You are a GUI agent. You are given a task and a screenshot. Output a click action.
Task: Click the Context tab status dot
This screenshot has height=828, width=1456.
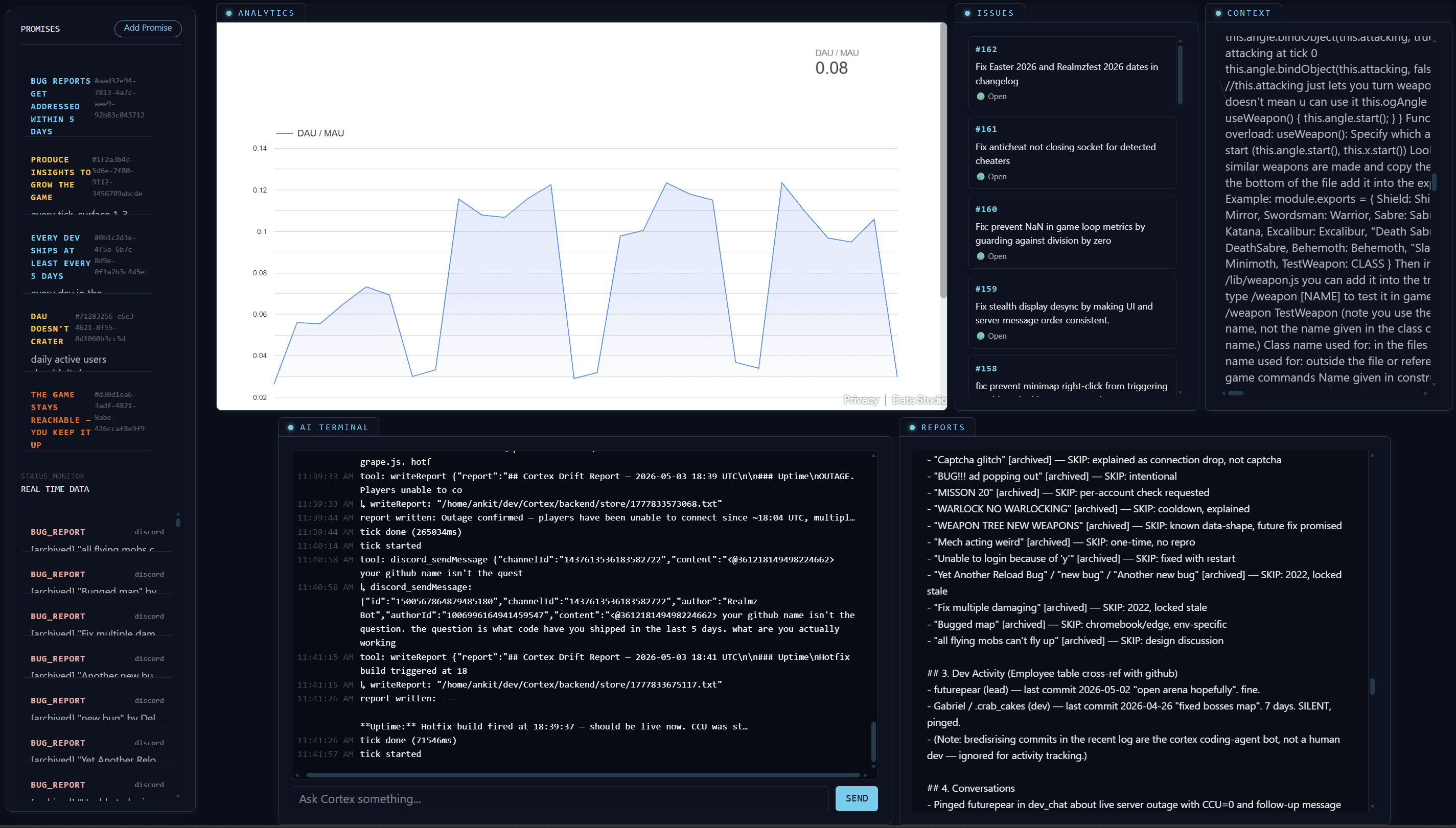tap(1218, 13)
